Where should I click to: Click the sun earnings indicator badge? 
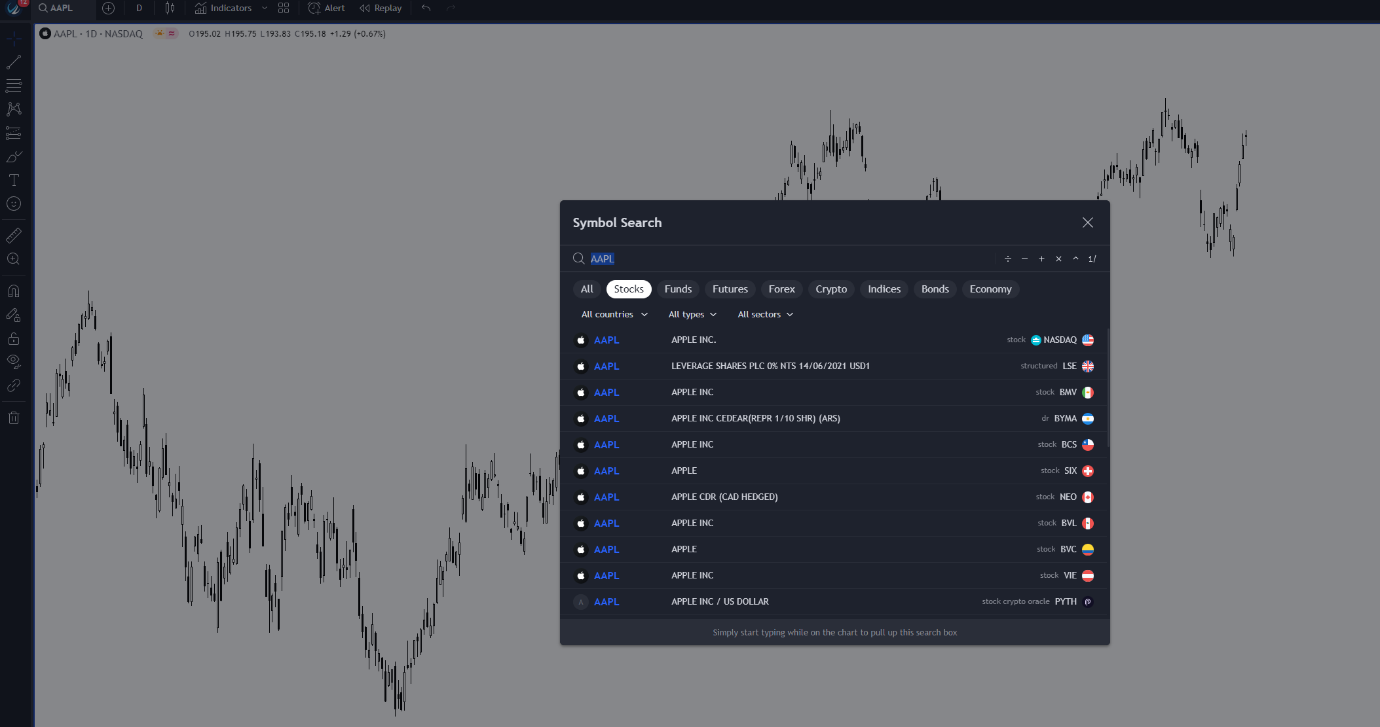(159, 34)
